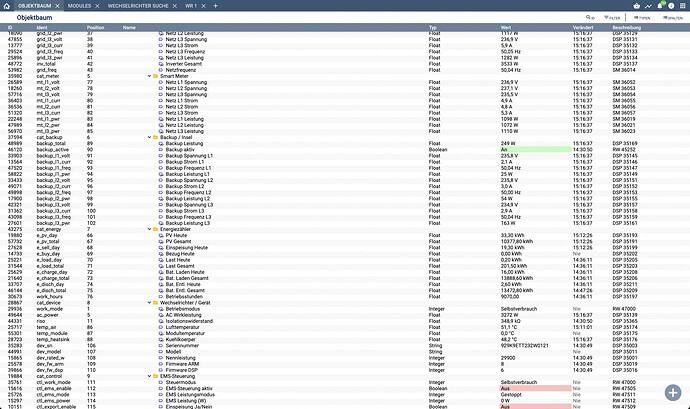Viewport: 690px width, 409px height.
Task: Click variable icon of Betriebsmodus row
Action: click(161, 309)
